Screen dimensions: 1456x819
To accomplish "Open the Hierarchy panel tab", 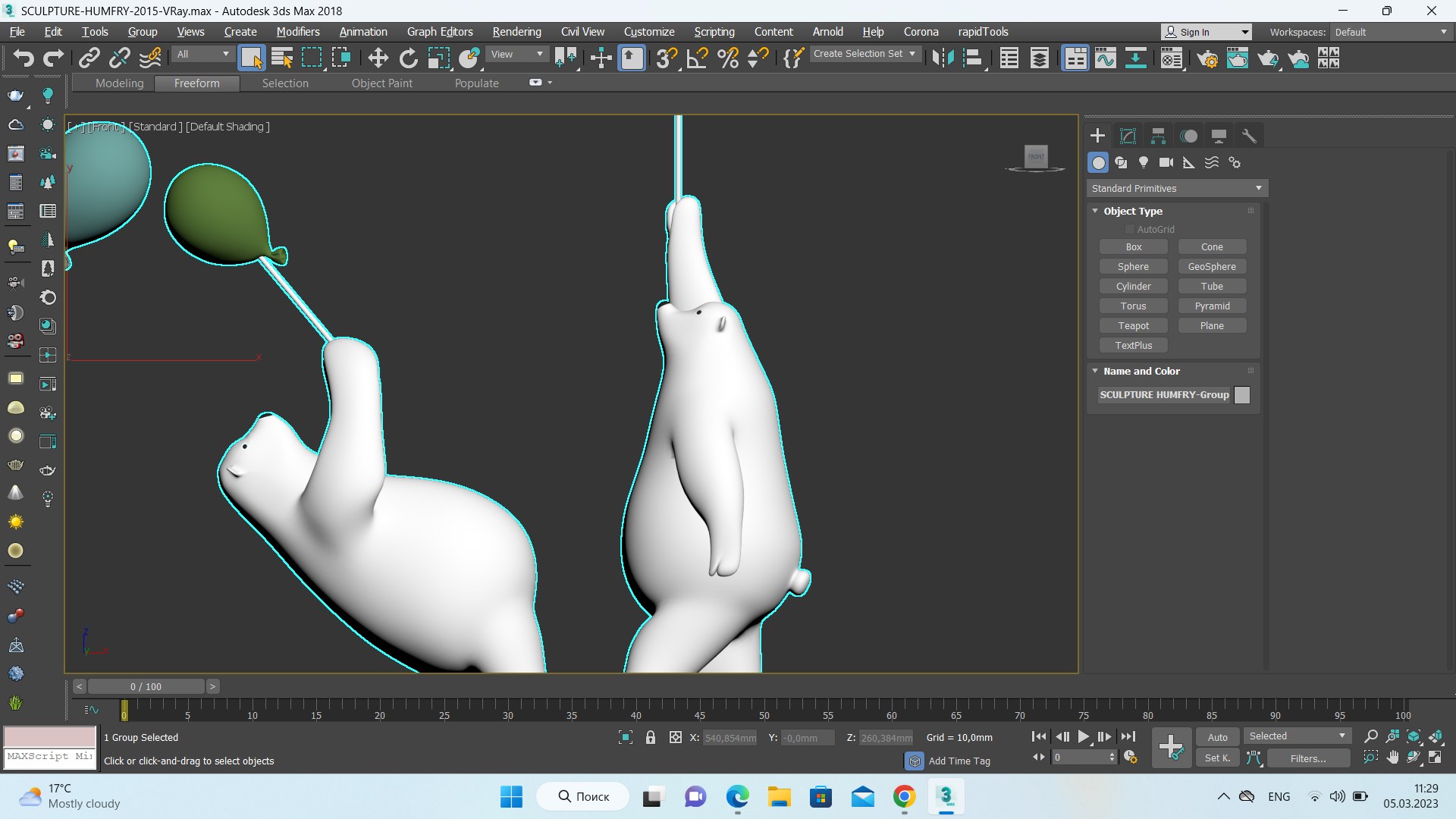I will click(x=1158, y=136).
